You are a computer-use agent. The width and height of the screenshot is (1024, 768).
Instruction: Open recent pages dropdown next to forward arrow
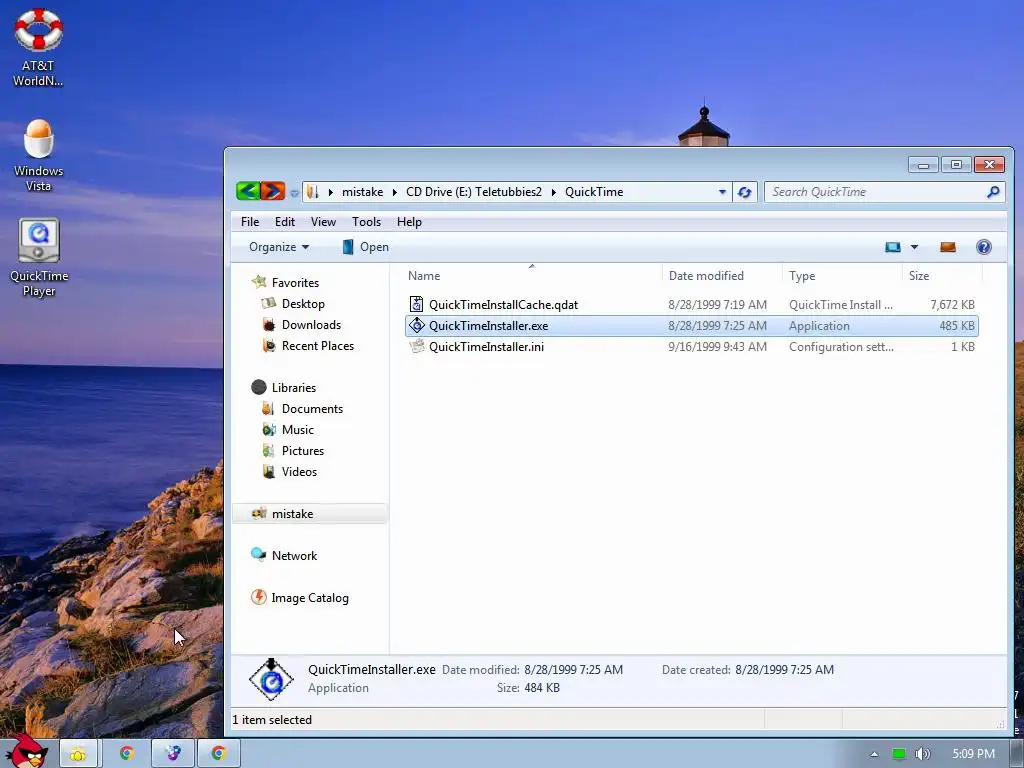click(295, 193)
